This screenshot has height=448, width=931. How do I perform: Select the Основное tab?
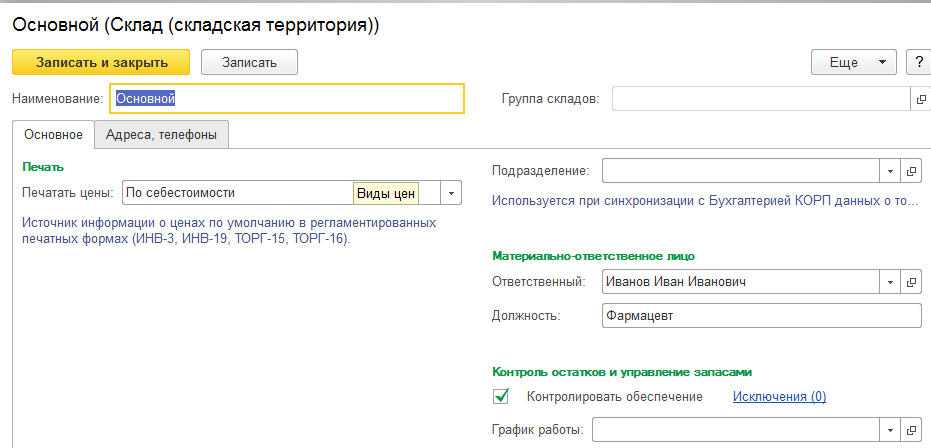coord(53,135)
